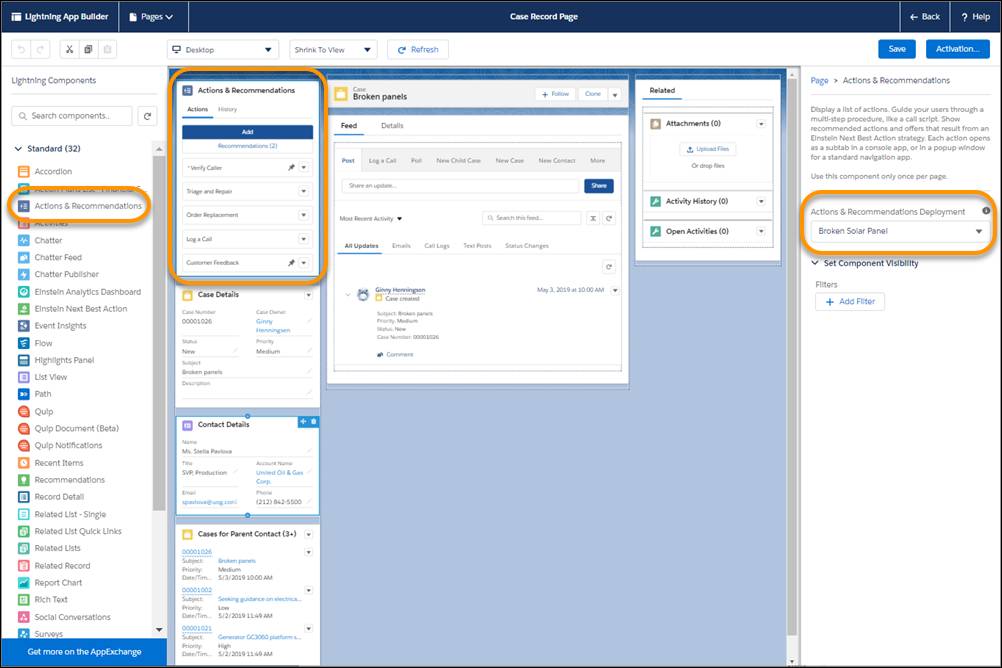
Task: Click the Paste clipboard icon
Action: click(x=107, y=49)
